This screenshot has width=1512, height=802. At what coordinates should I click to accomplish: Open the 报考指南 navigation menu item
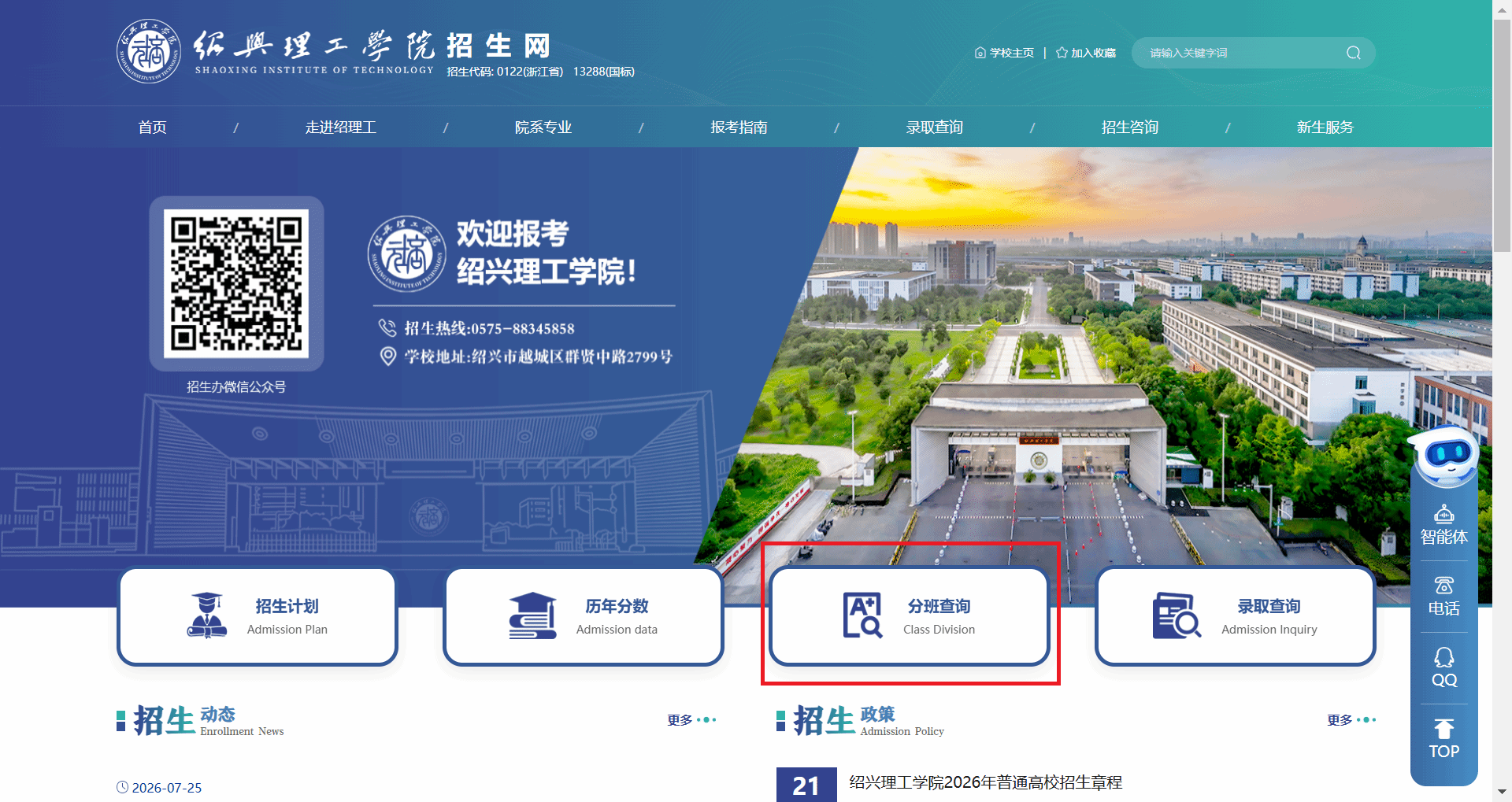(739, 128)
